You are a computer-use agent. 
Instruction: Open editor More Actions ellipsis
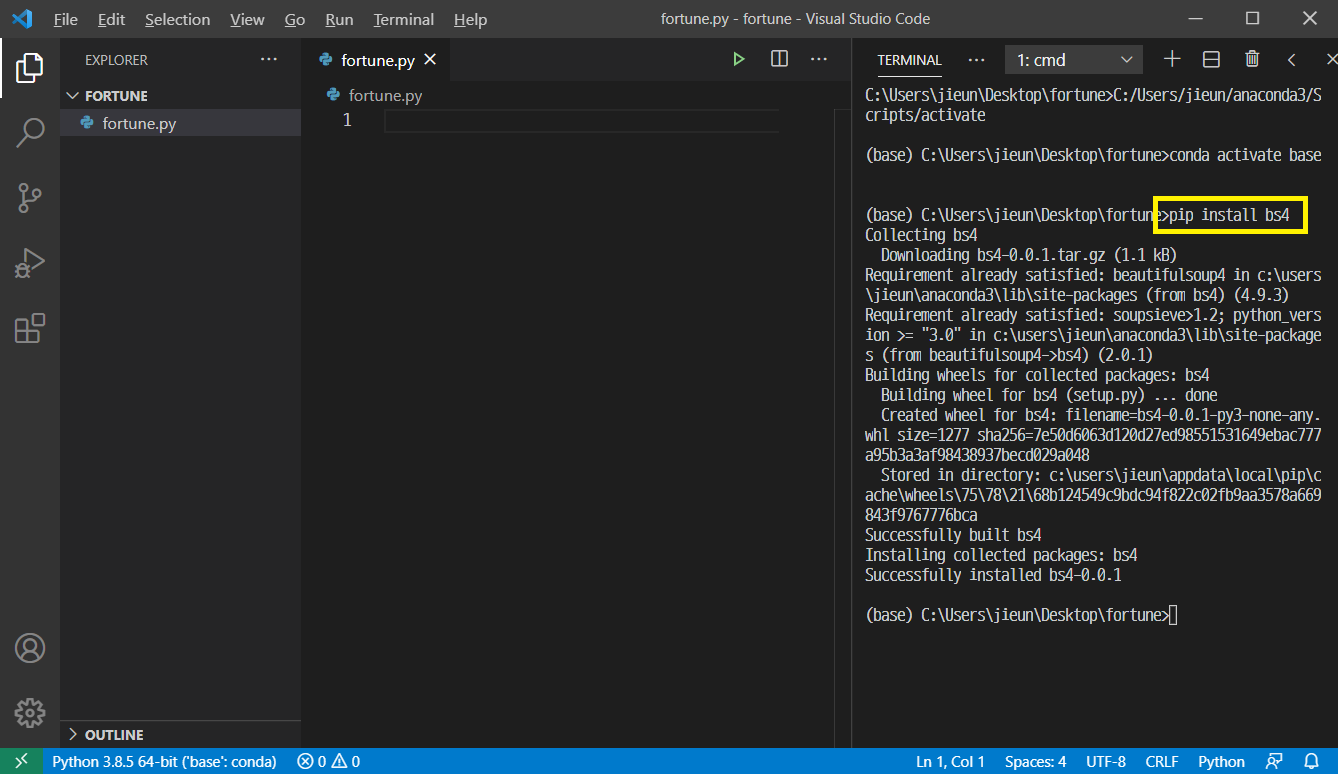pyautogui.click(x=819, y=60)
